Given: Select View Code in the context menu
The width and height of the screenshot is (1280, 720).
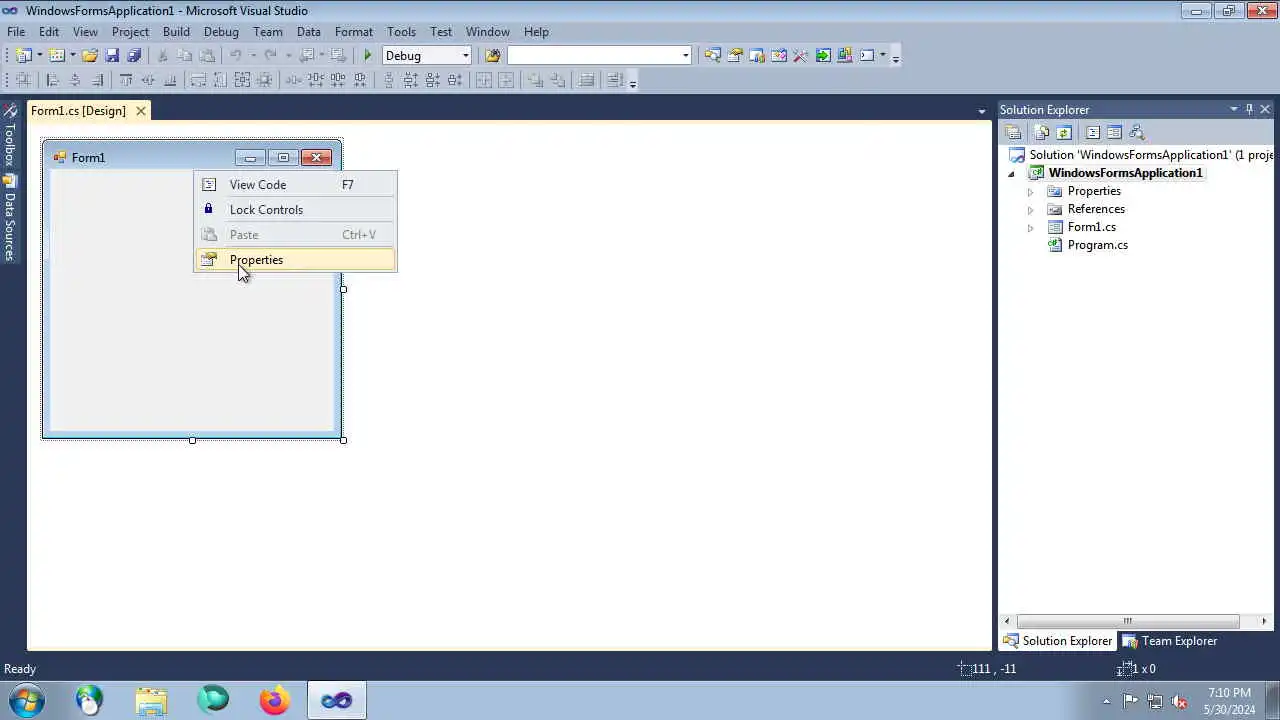Looking at the screenshot, I should (x=295, y=185).
